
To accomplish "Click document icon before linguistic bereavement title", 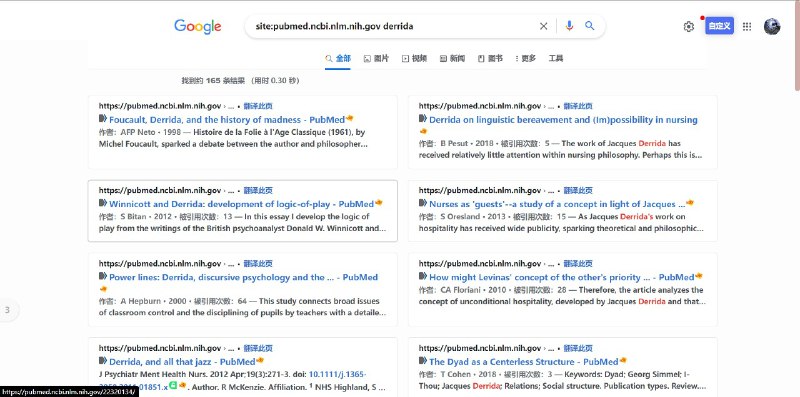I will click(423, 119).
